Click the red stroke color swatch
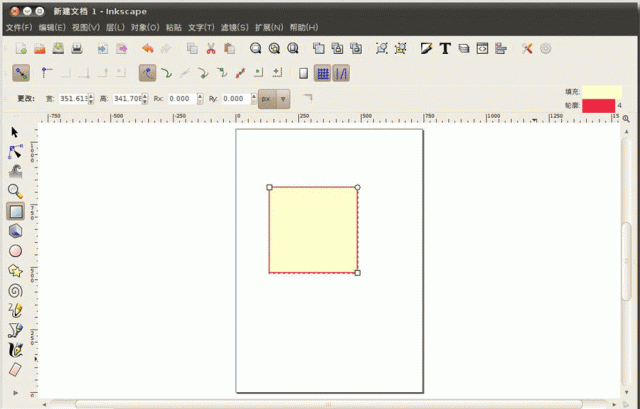The image size is (640, 409). [598, 105]
